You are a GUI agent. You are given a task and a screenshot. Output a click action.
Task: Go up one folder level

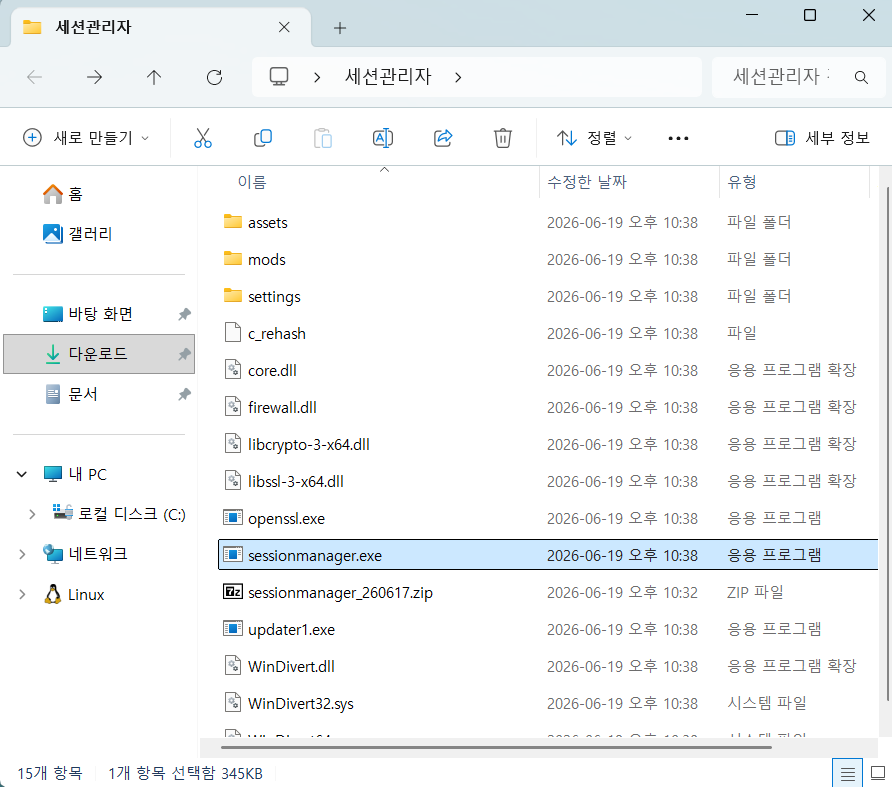(154, 77)
